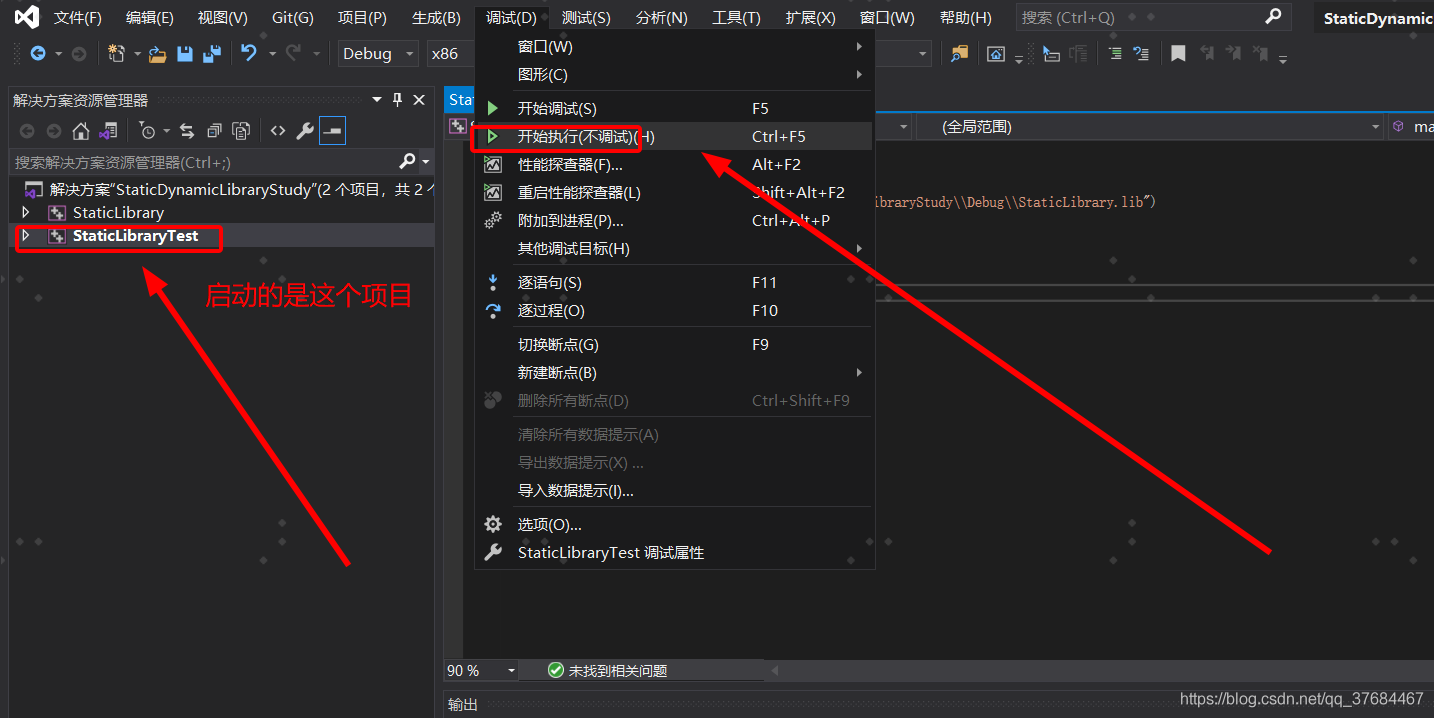Viewport: 1434px width, 718px height.
Task: Click the view code angle-brackets icon
Action: (278, 131)
